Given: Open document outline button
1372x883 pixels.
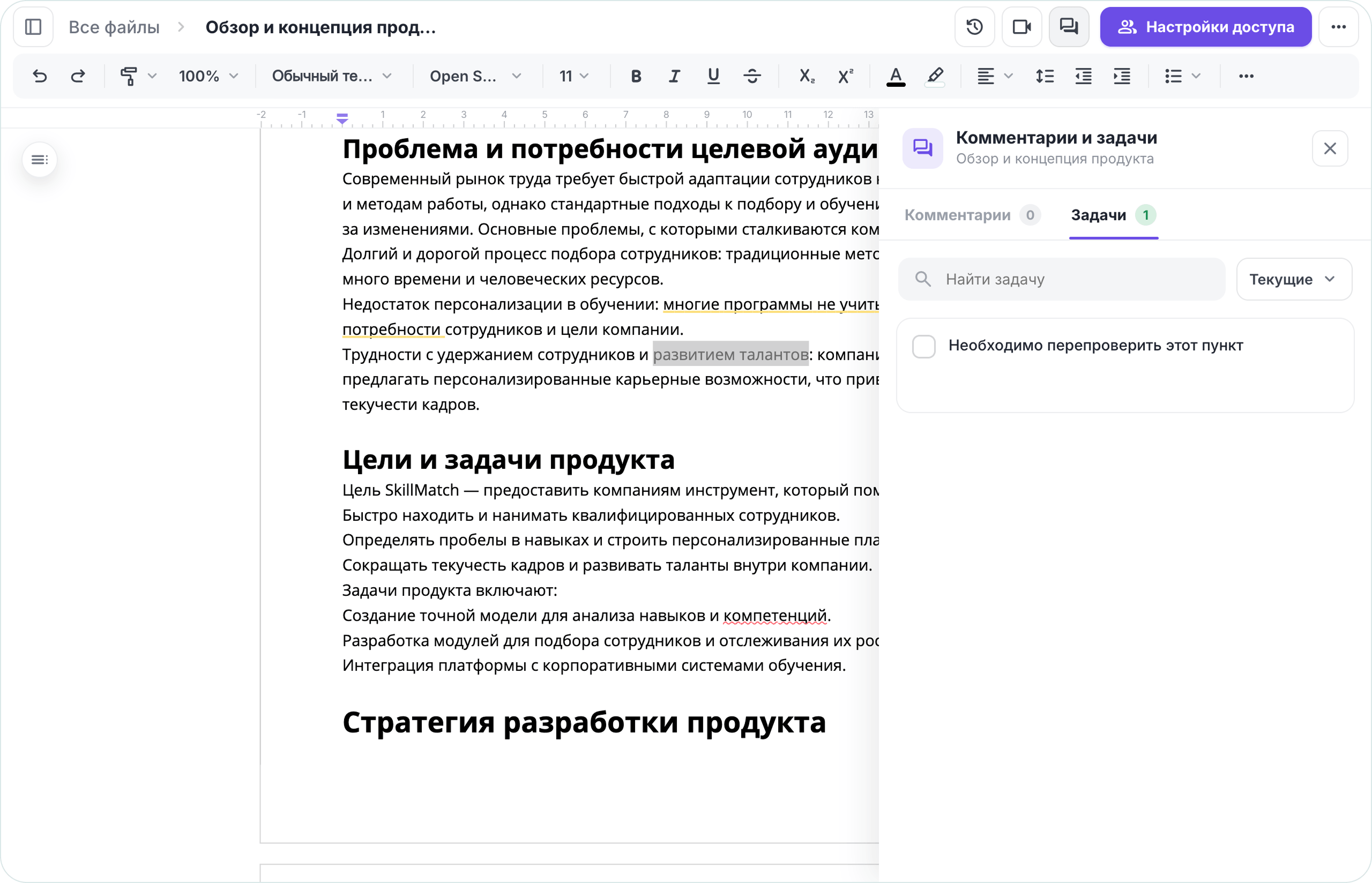Looking at the screenshot, I should pyautogui.click(x=40, y=159).
